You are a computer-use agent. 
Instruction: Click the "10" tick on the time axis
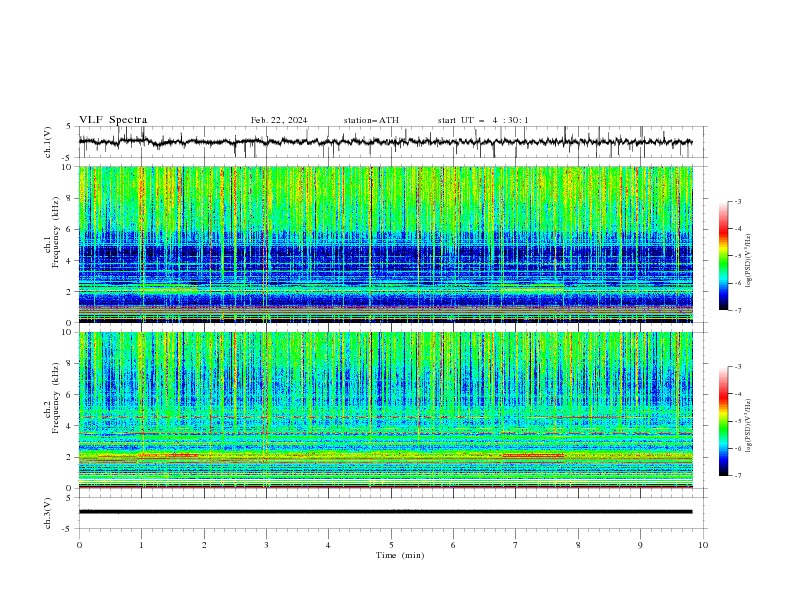[703, 545]
